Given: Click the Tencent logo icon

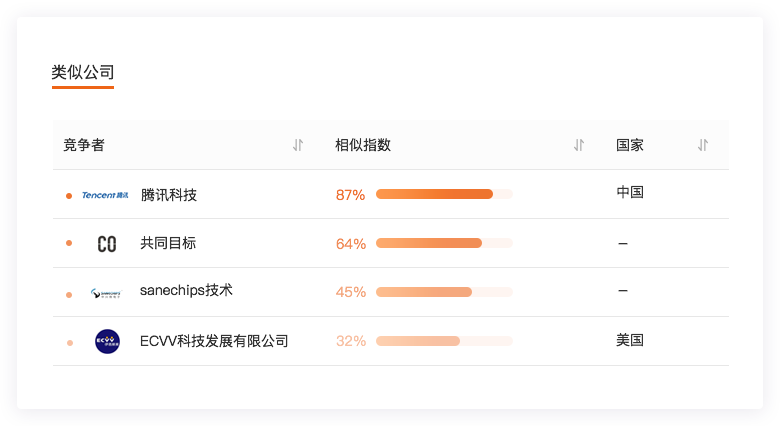Looking at the screenshot, I should [105, 195].
